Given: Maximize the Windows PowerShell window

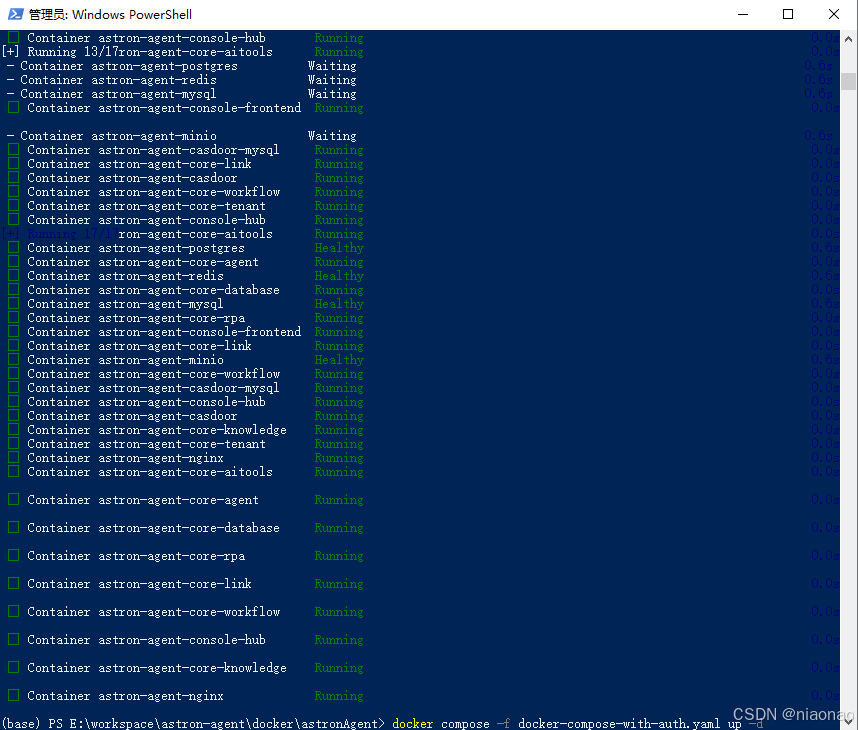Looking at the screenshot, I should tap(788, 14).
